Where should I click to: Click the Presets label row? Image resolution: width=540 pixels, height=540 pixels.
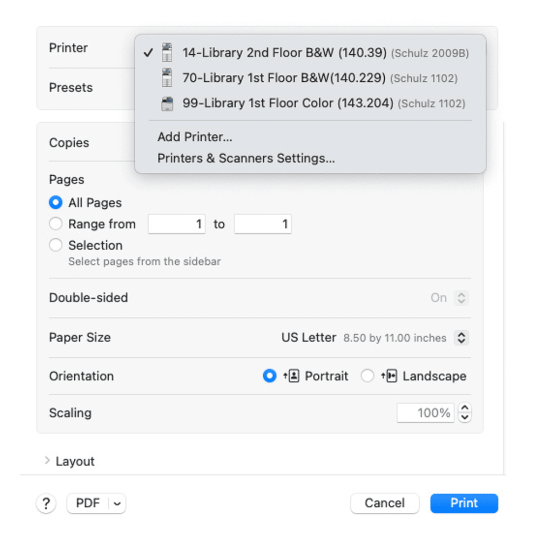71,87
